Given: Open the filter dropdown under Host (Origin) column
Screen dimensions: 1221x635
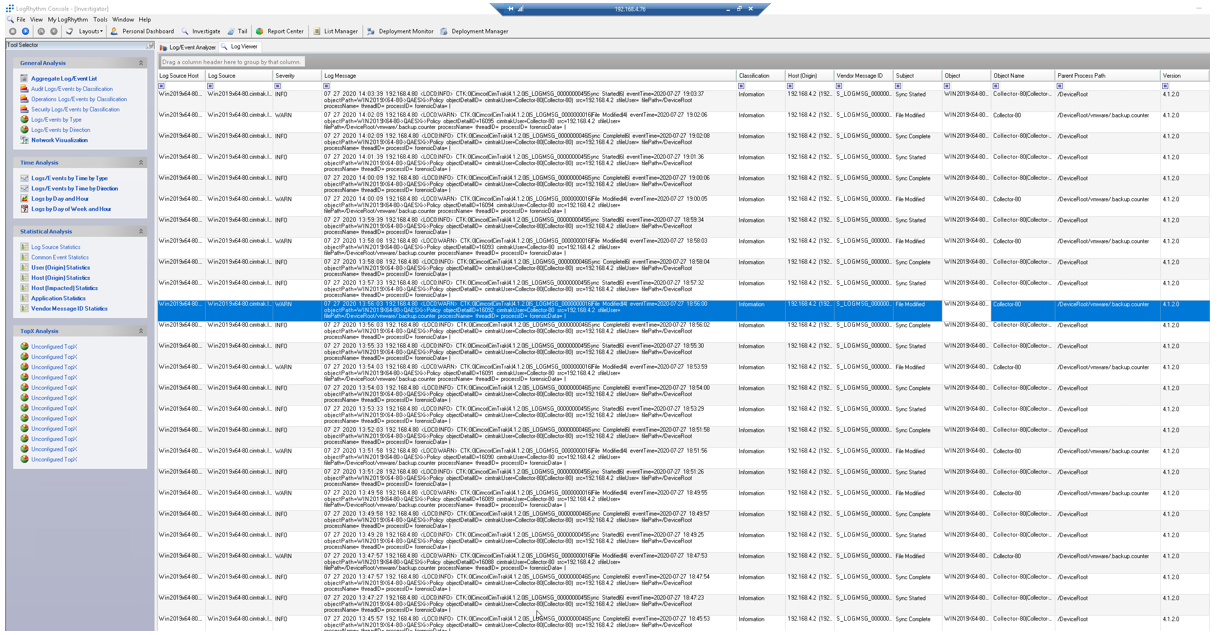Looking at the screenshot, I should click(790, 86).
